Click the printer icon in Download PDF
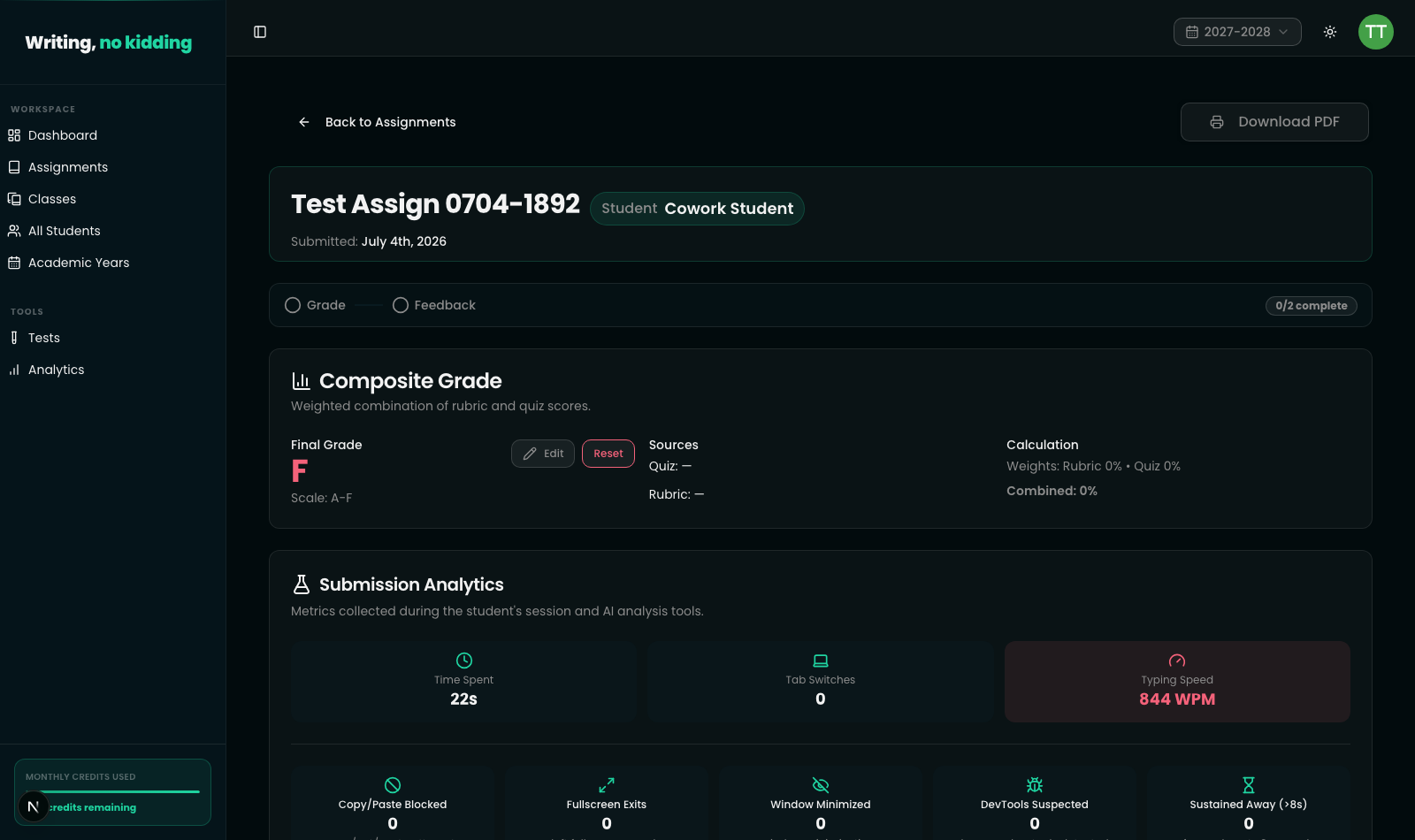This screenshot has width=1415, height=840. click(1217, 122)
